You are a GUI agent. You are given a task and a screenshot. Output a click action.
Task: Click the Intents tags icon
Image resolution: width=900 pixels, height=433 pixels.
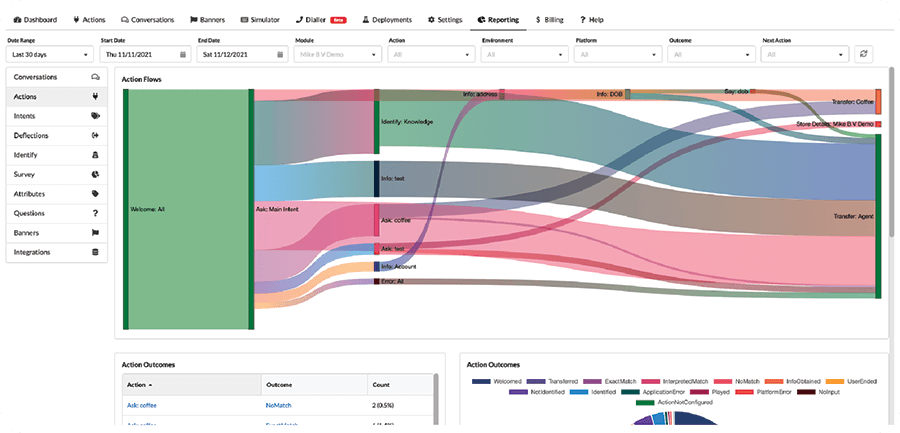pyautogui.click(x=95, y=116)
